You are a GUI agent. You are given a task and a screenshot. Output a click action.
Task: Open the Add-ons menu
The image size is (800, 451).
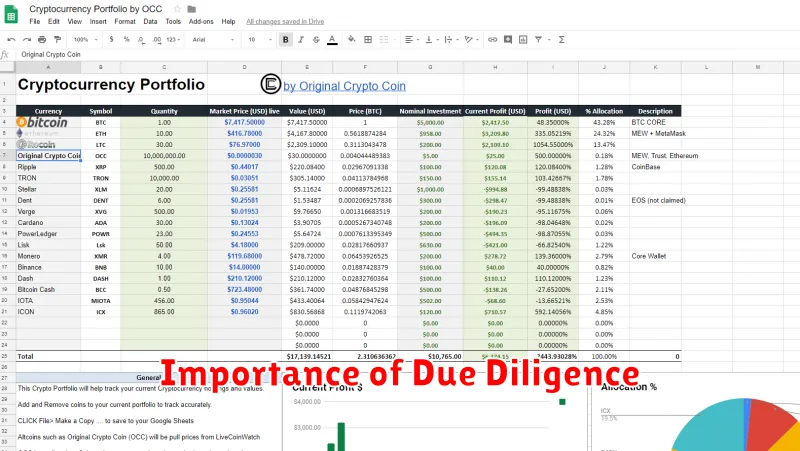click(201, 21)
